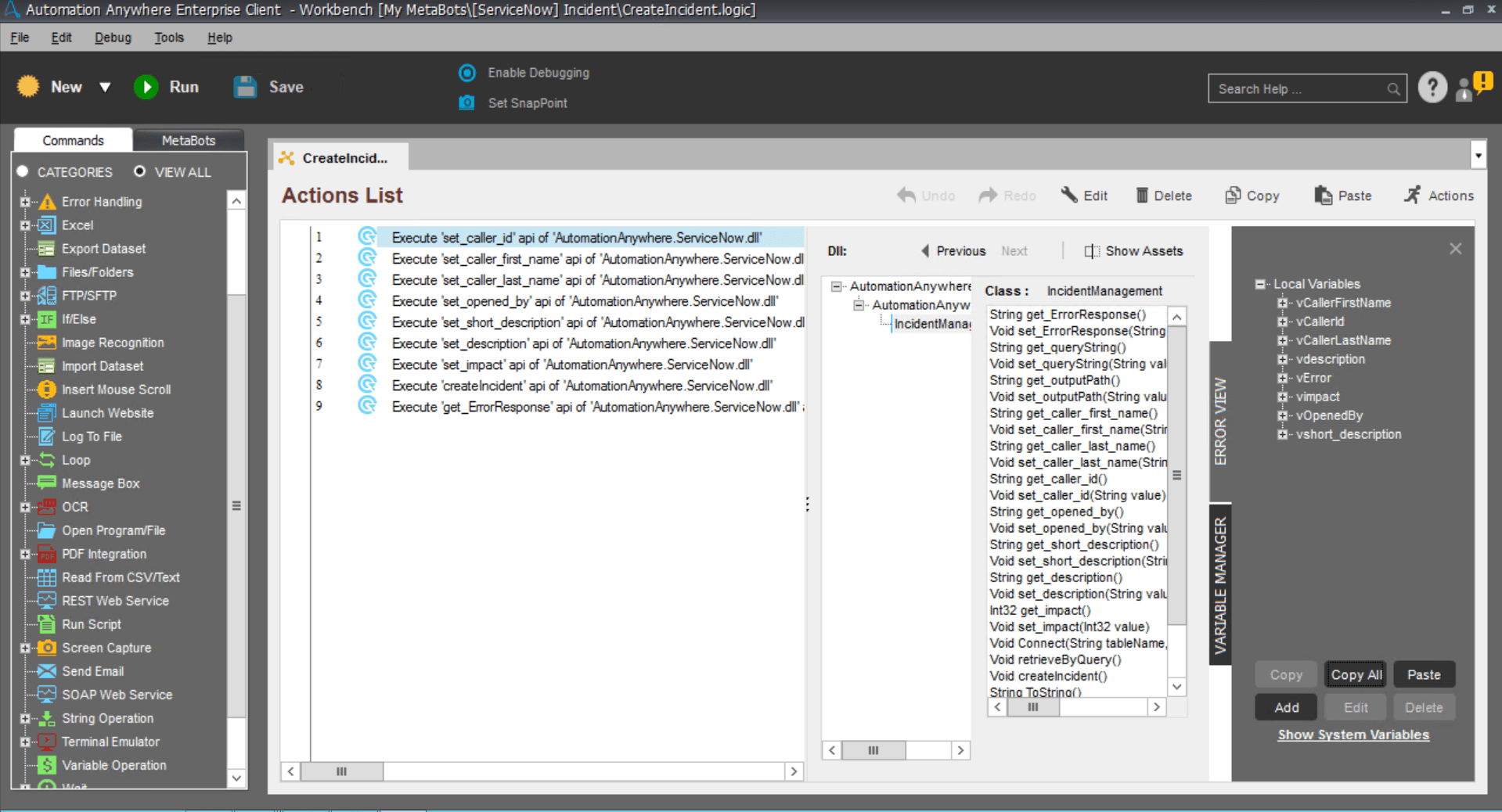The width and height of the screenshot is (1502, 812).
Task: Expand the vCallerFirstName variable node
Action: (x=1282, y=303)
